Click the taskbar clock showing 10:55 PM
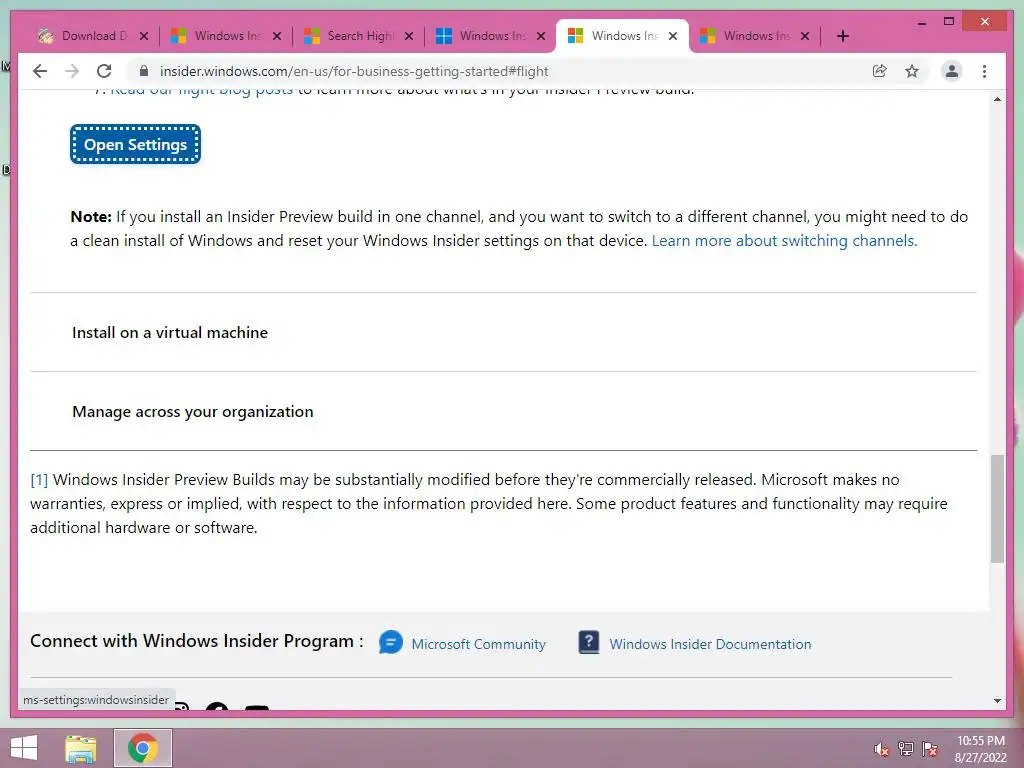The image size is (1024, 768). click(x=981, y=749)
